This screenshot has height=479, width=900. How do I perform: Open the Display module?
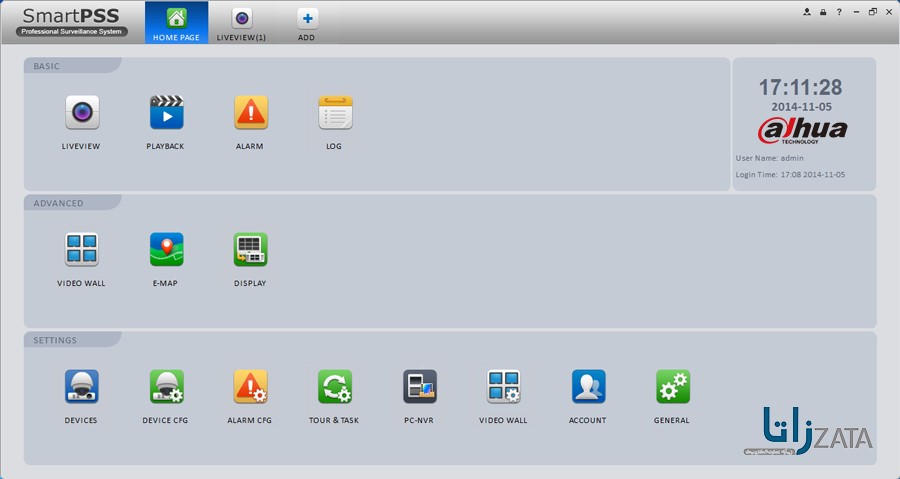tap(250, 250)
